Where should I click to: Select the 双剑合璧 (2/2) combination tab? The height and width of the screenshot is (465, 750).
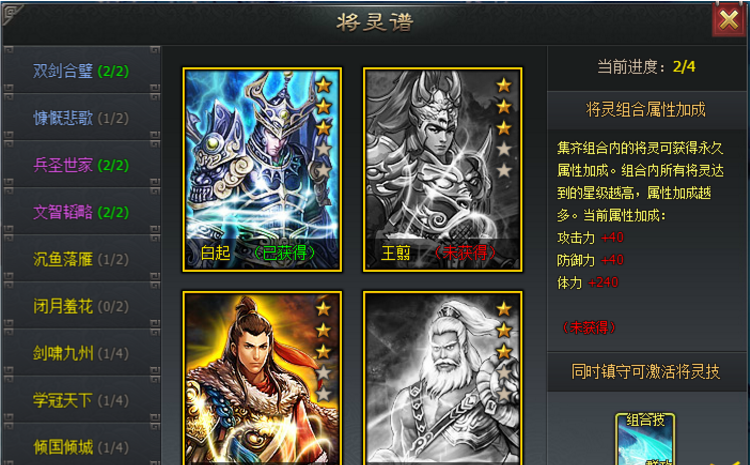click(x=81, y=71)
